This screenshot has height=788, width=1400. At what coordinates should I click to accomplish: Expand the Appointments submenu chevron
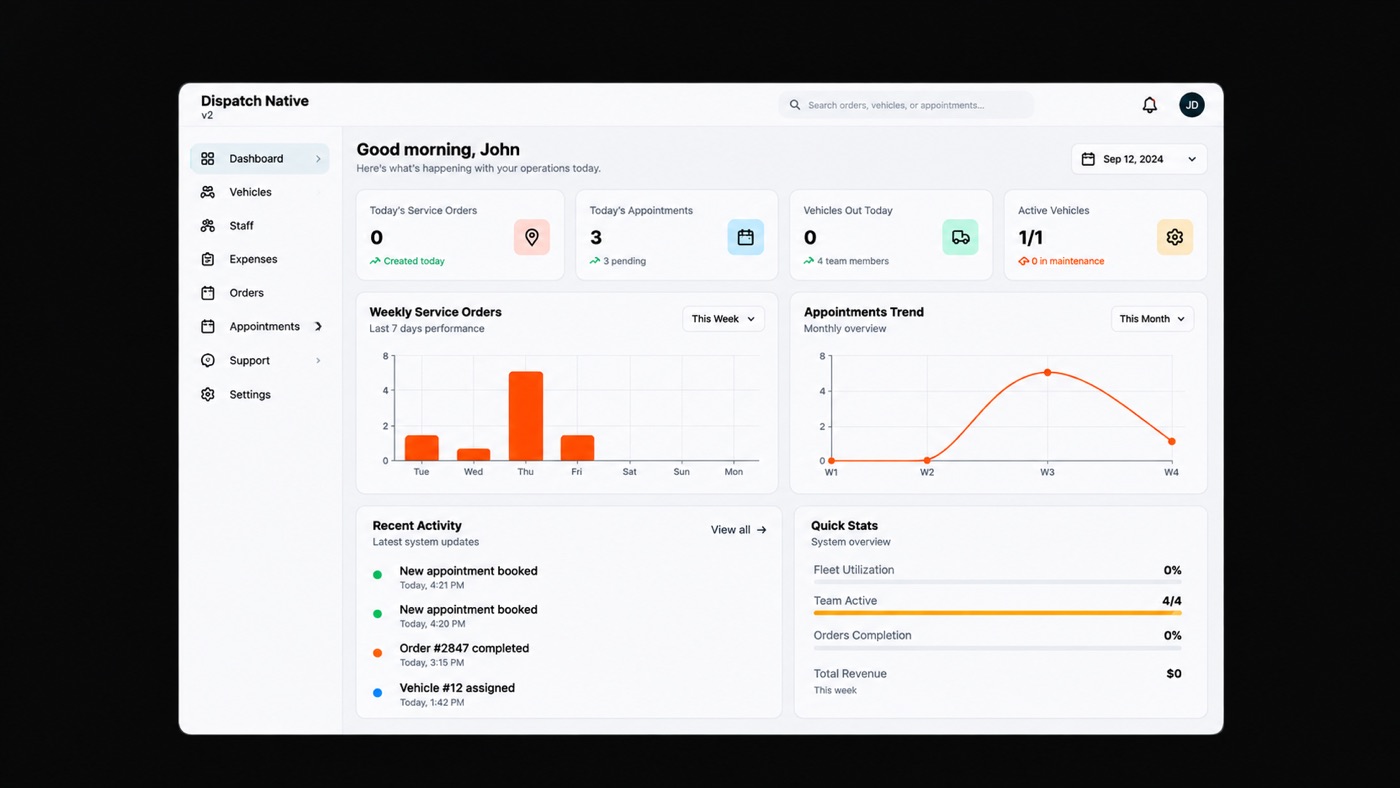click(x=318, y=327)
